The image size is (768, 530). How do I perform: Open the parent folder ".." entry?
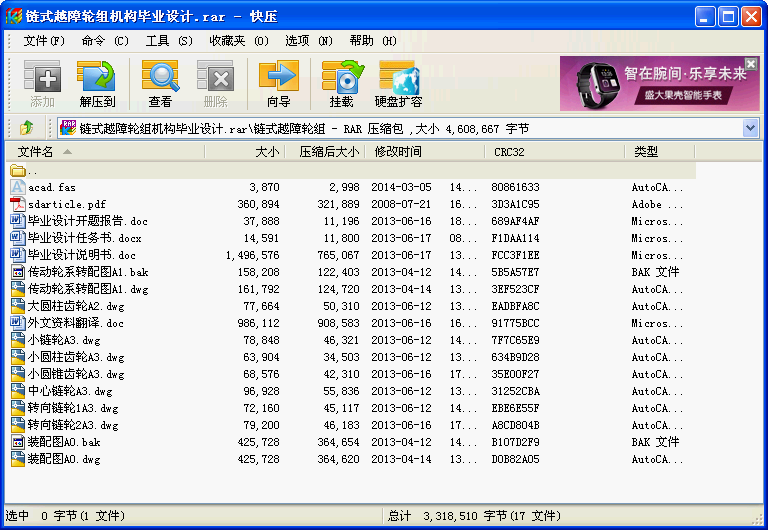pyautogui.click(x=33, y=170)
